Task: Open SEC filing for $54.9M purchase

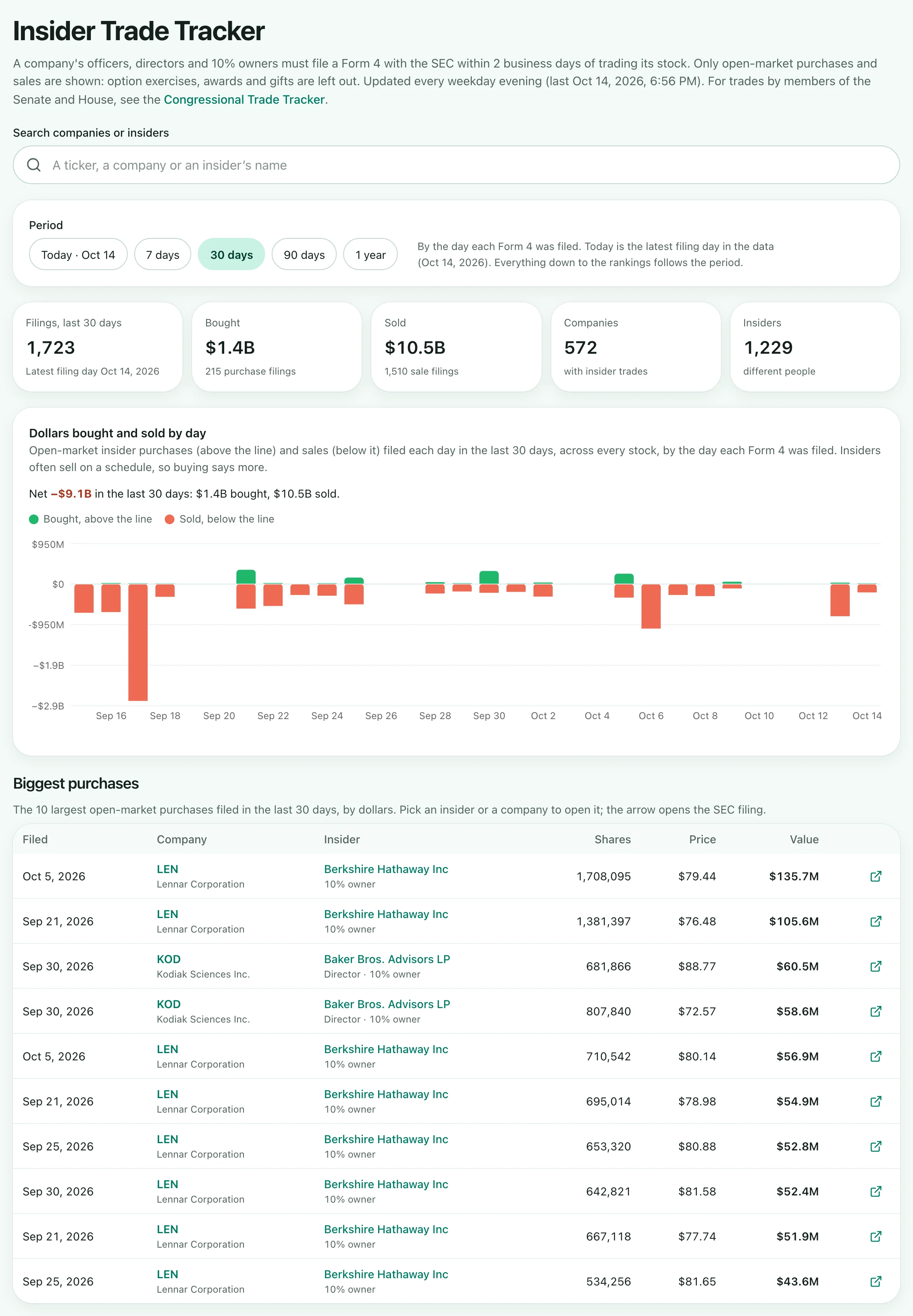Action: (x=875, y=1101)
